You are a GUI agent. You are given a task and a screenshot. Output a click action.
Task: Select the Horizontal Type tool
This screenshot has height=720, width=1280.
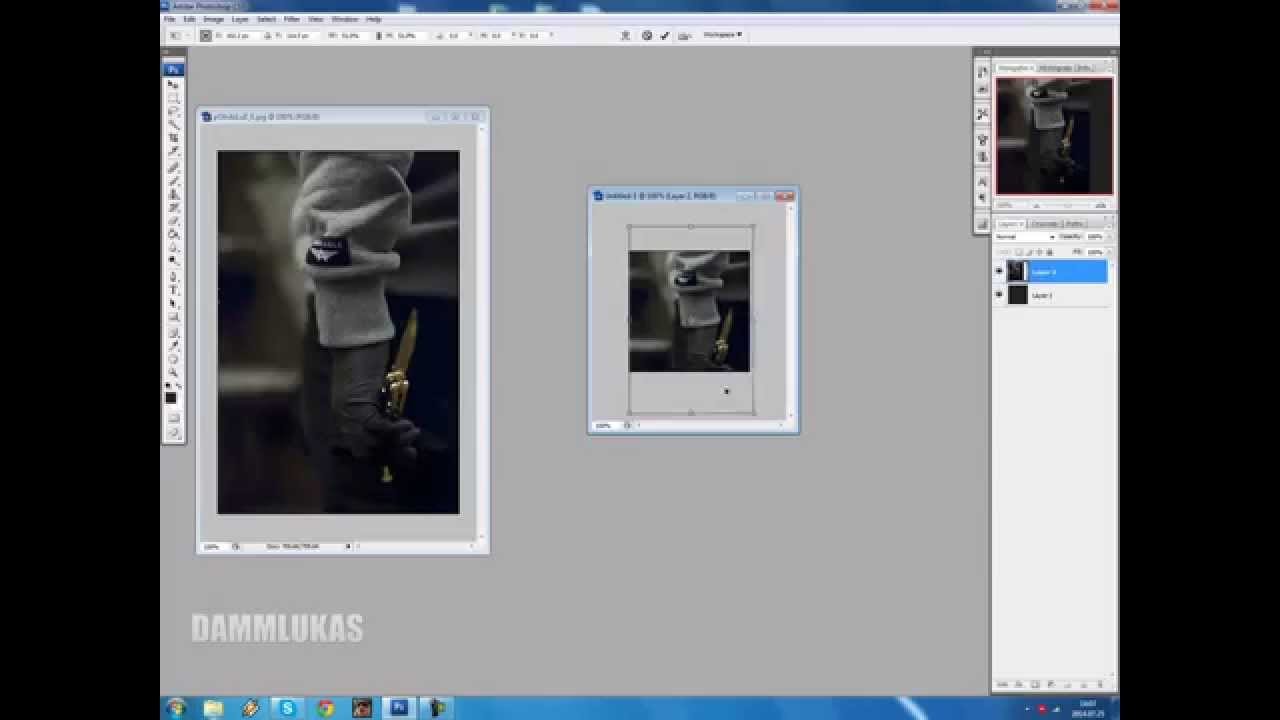click(x=173, y=289)
